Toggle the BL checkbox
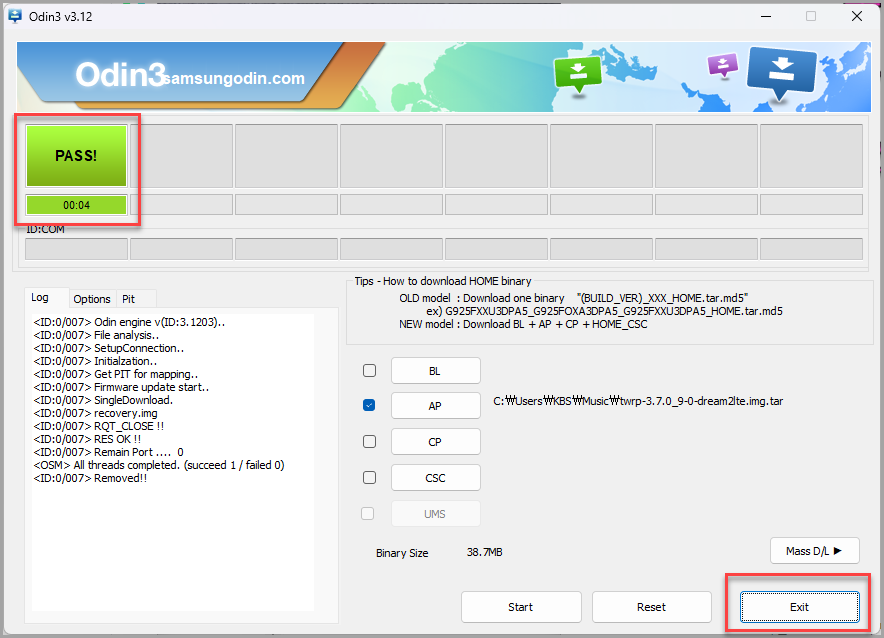The width and height of the screenshot is (884, 638). coord(369,370)
